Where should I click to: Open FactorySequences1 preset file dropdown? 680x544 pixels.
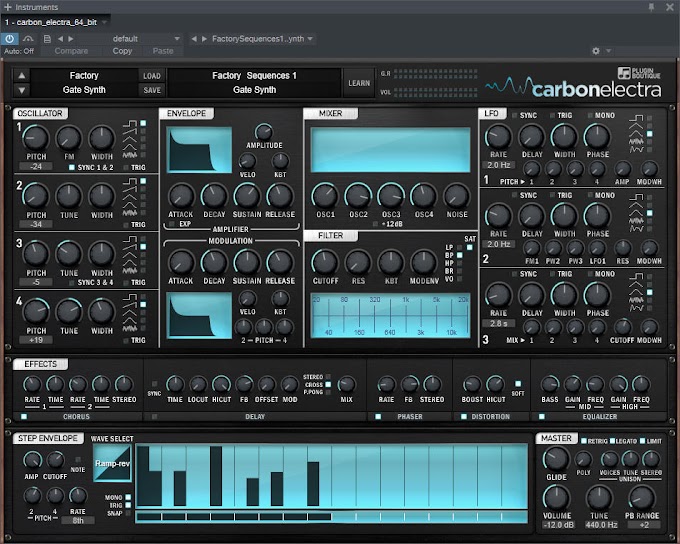[x=310, y=39]
